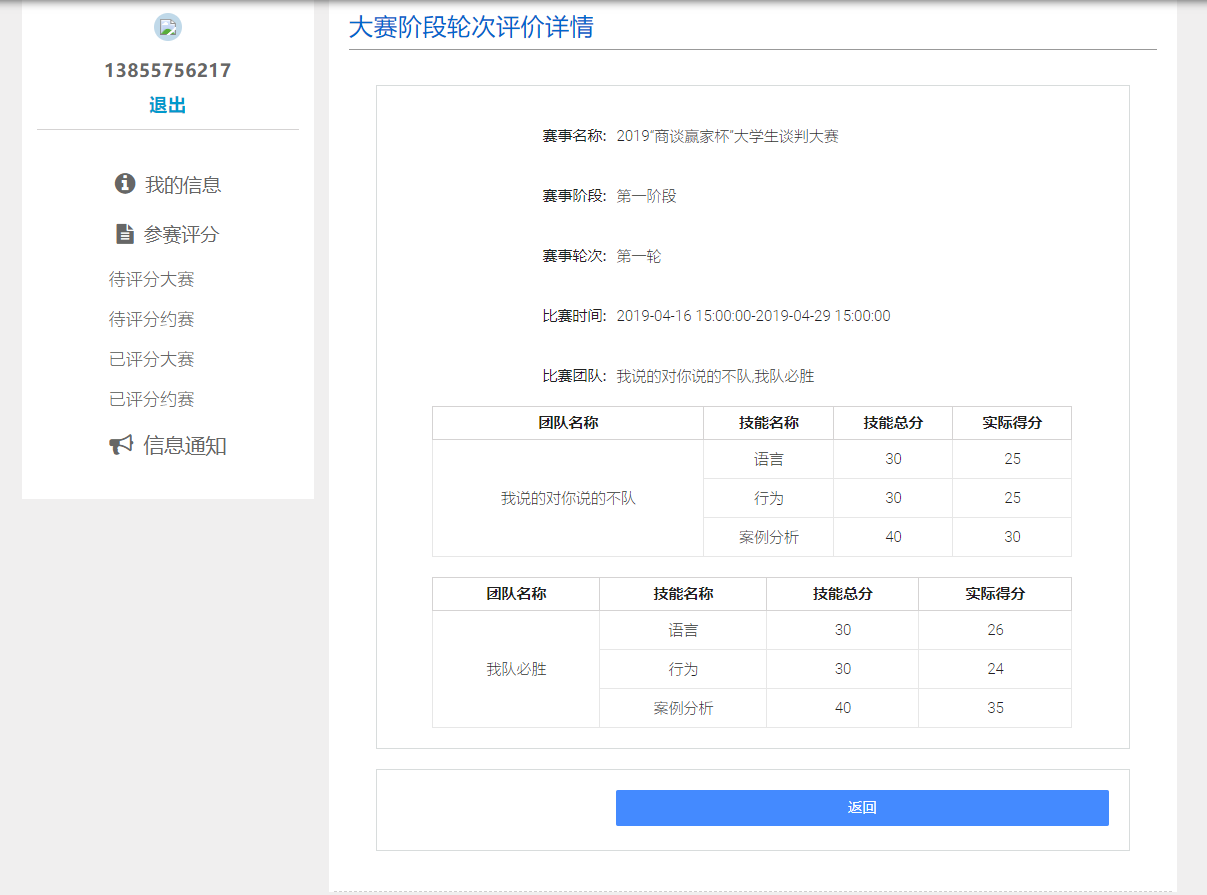Image resolution: width=1207 pixels, height=895 pixels.
Task: Click 行为 actual score 25 for 我说的对你说的不队
Action: 1012,498
